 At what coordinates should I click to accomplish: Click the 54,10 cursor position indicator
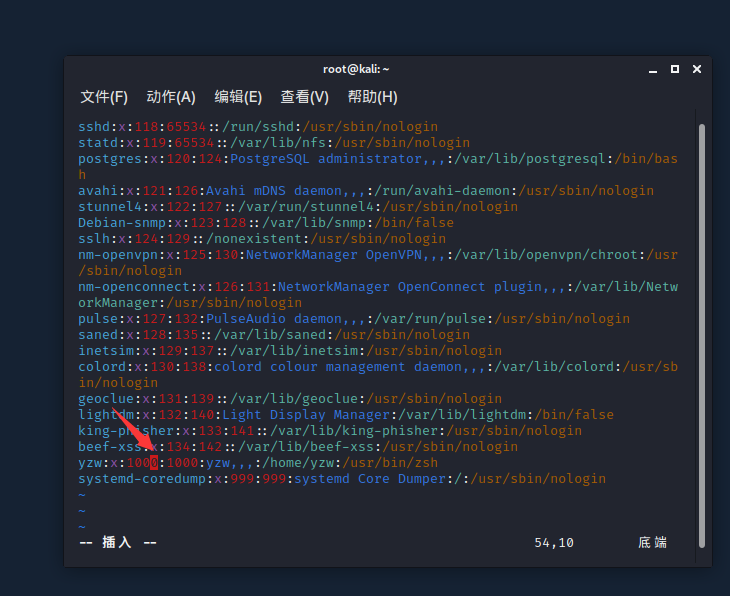[554, 542]
